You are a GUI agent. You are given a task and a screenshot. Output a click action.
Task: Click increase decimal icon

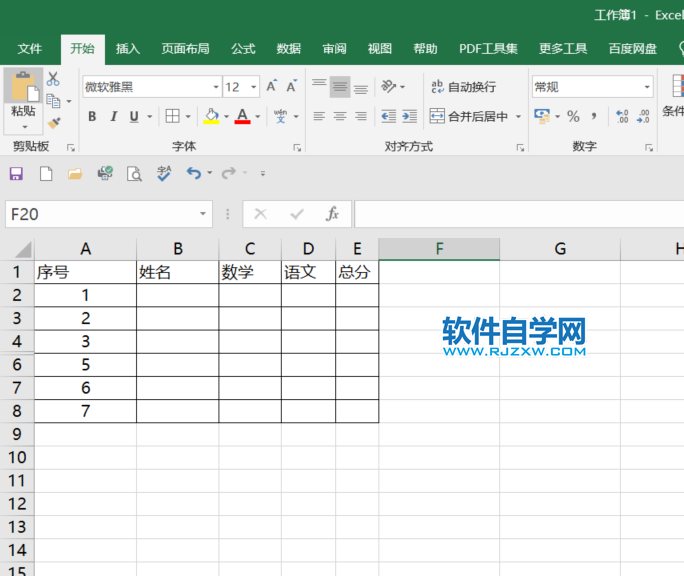(x=622, y=117)
